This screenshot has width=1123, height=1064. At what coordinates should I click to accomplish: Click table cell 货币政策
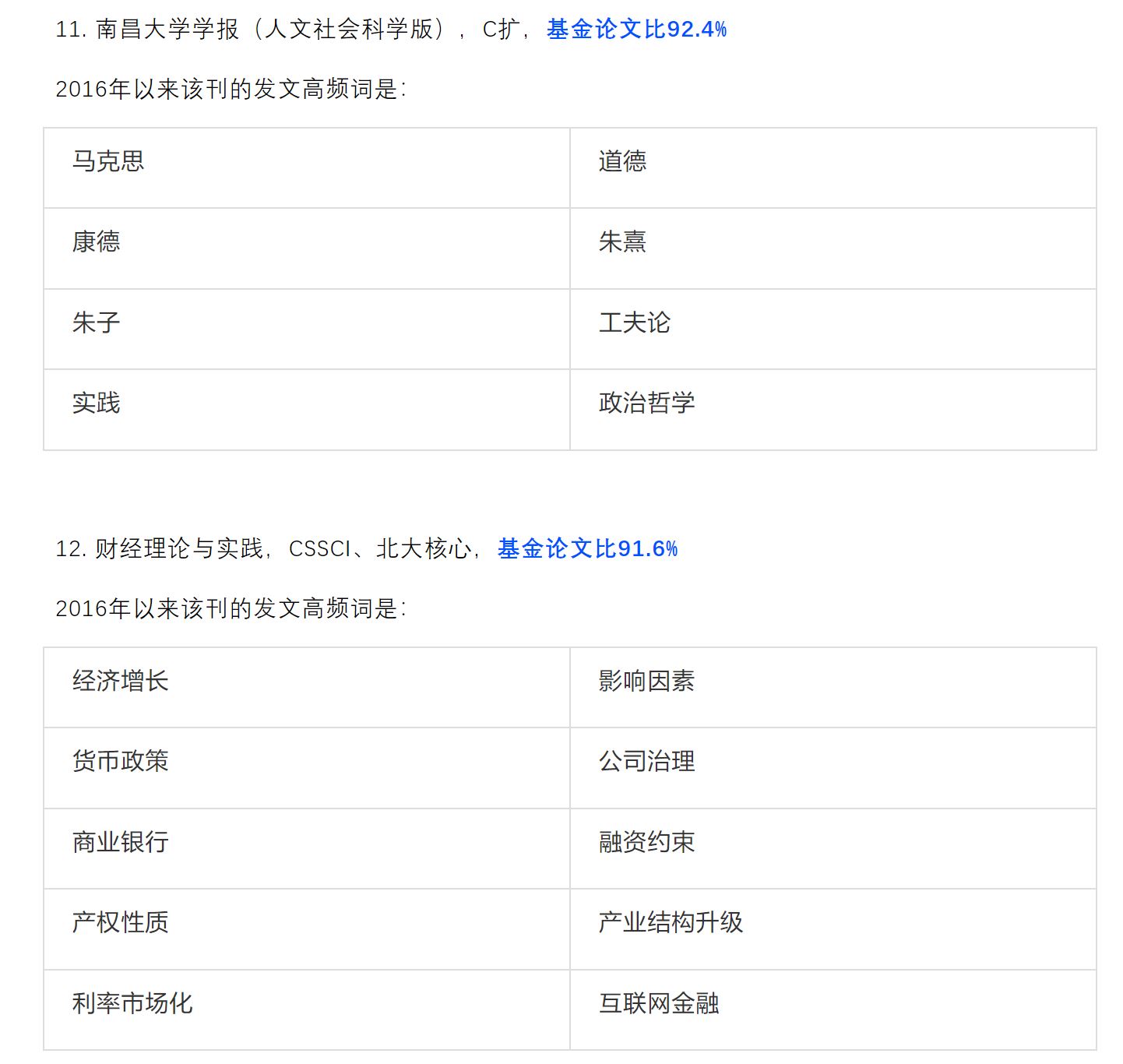pyautogui.click(x=307, y=768)
